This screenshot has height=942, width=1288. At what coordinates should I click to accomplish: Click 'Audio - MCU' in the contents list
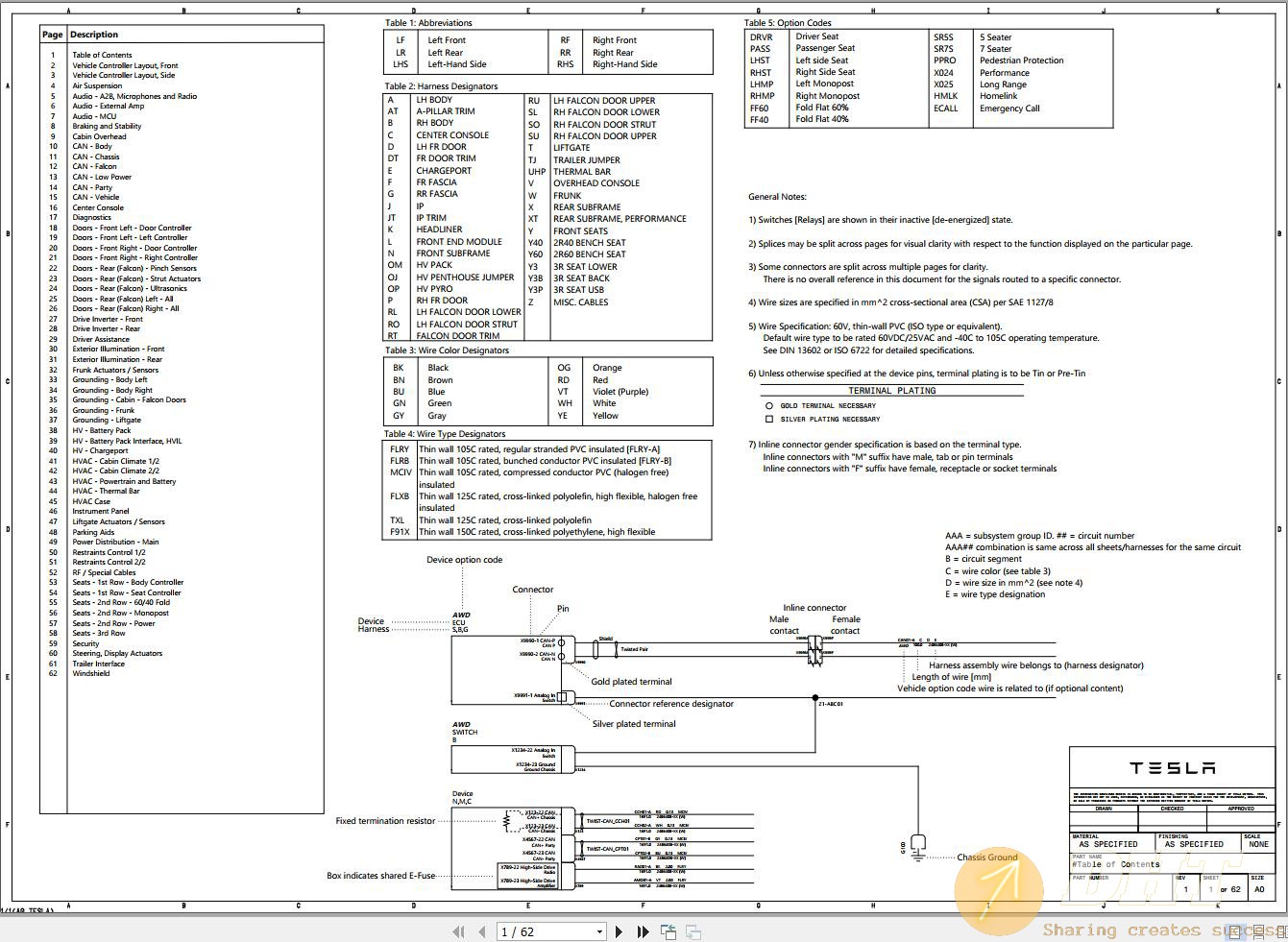tap(94, 116)
